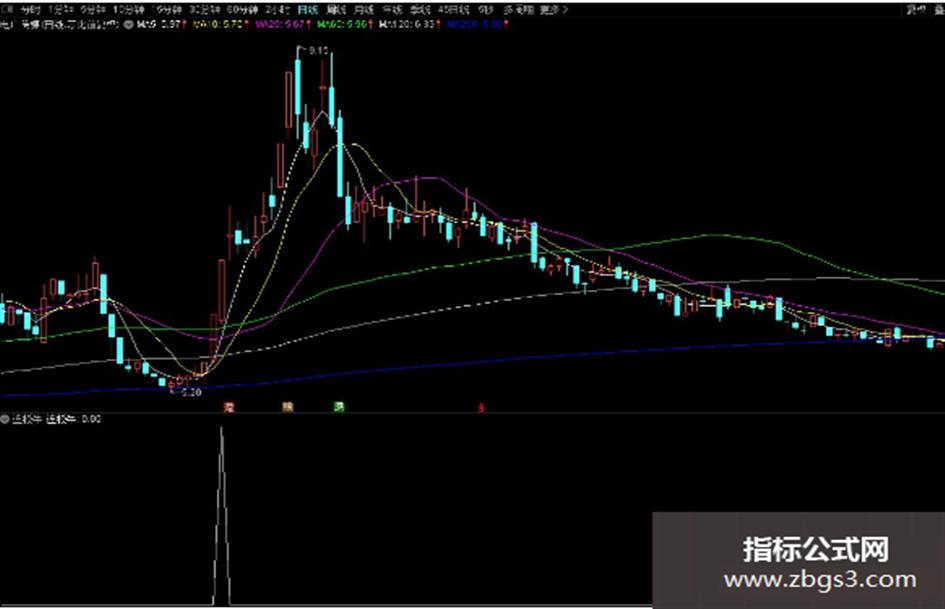Switch to the 季线 quarterly tab
The height and width of the screenshot is (609, 945).
[x=420, y=10]
